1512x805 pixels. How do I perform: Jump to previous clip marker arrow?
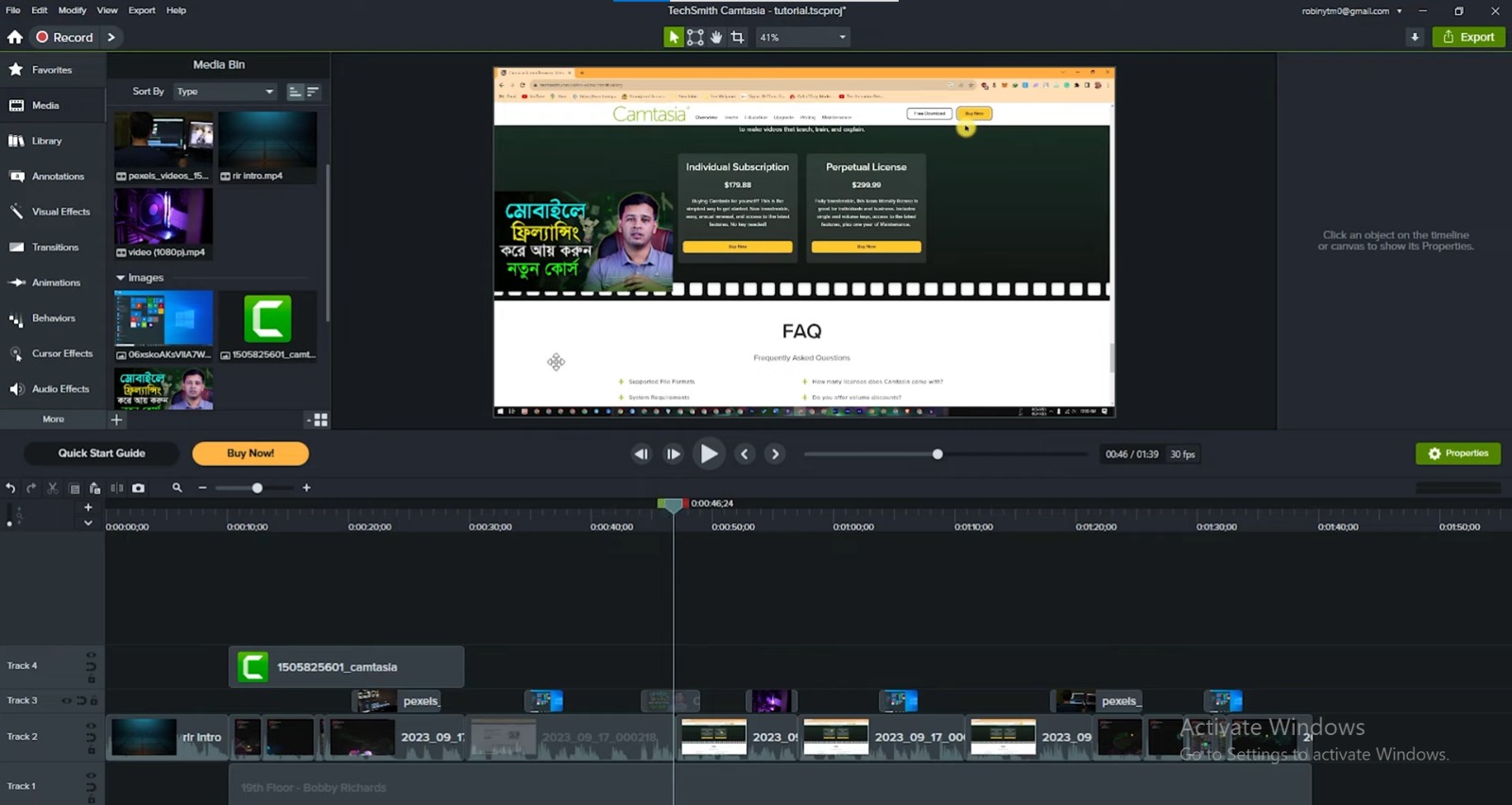(745, 454)
